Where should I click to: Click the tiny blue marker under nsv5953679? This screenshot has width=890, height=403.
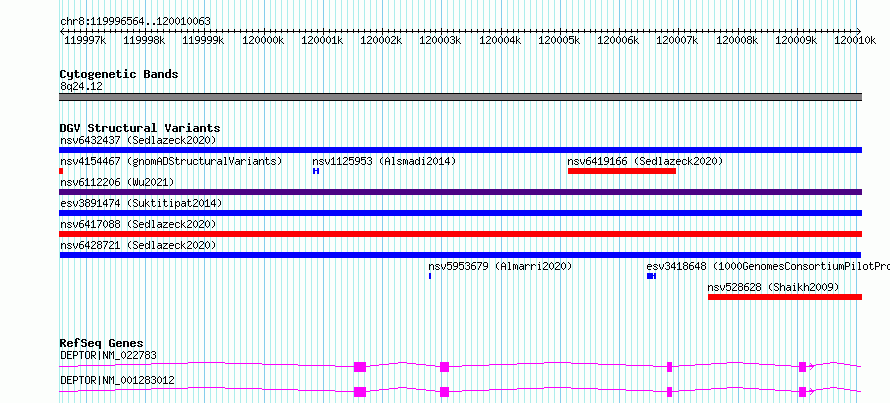[x=430, y=276]
